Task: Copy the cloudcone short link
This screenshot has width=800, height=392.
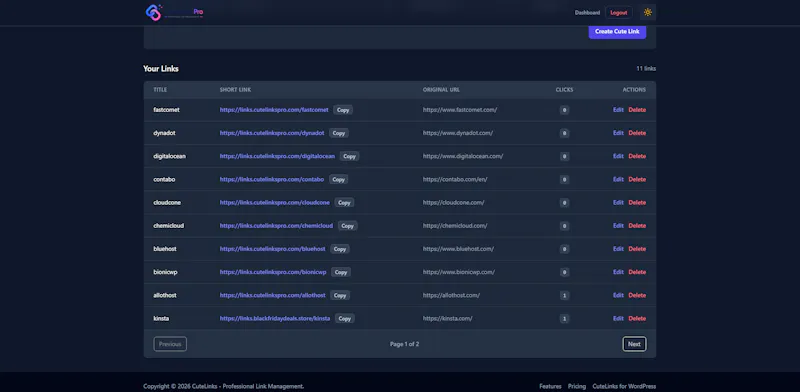Action: point(344,203)
